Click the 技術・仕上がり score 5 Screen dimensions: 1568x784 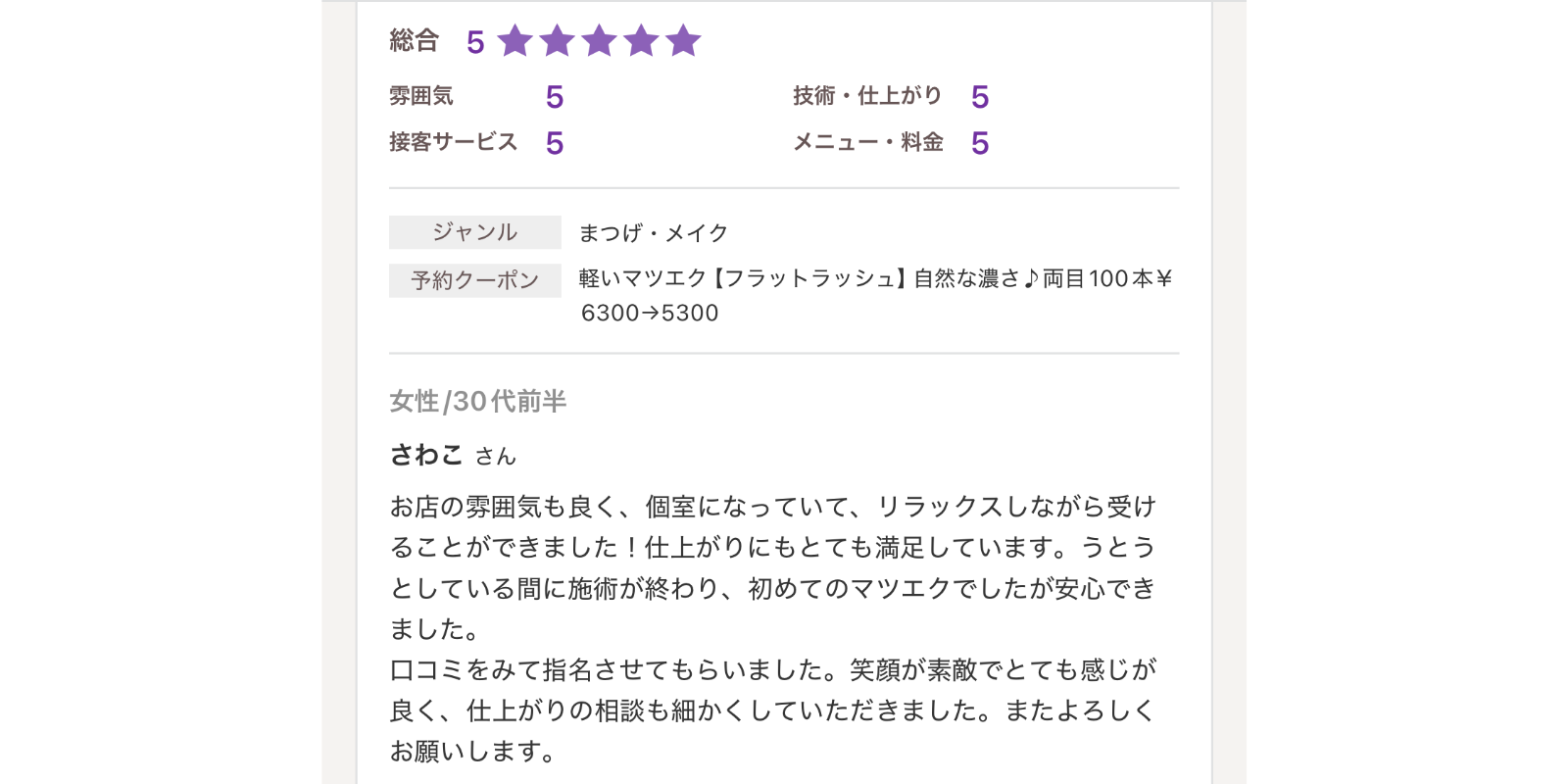[x=980, y=97]
